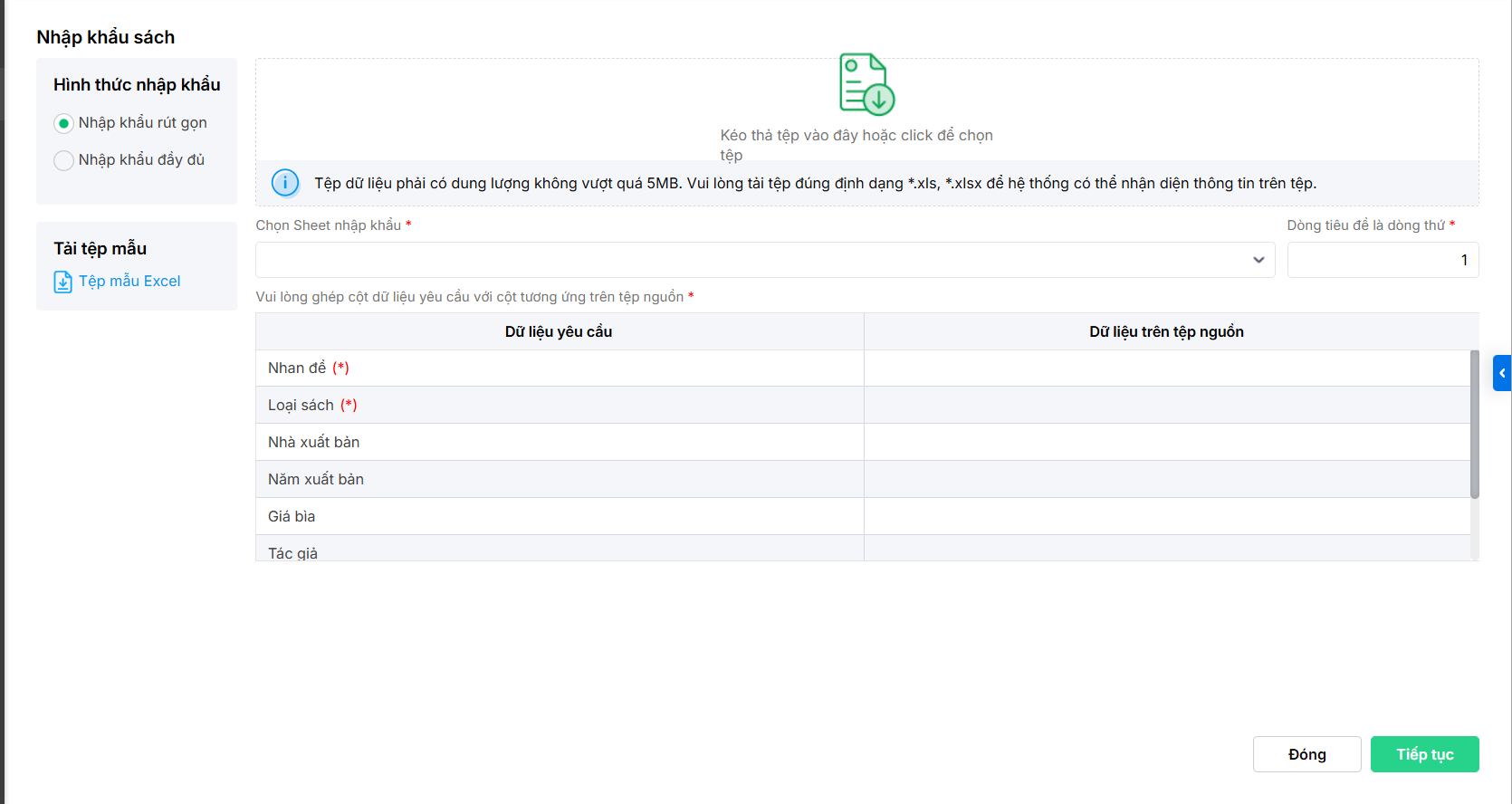Click the Tiếp tục button
The height and width of the screenshot is (804, 1512).
click(x=1424, y=754)
